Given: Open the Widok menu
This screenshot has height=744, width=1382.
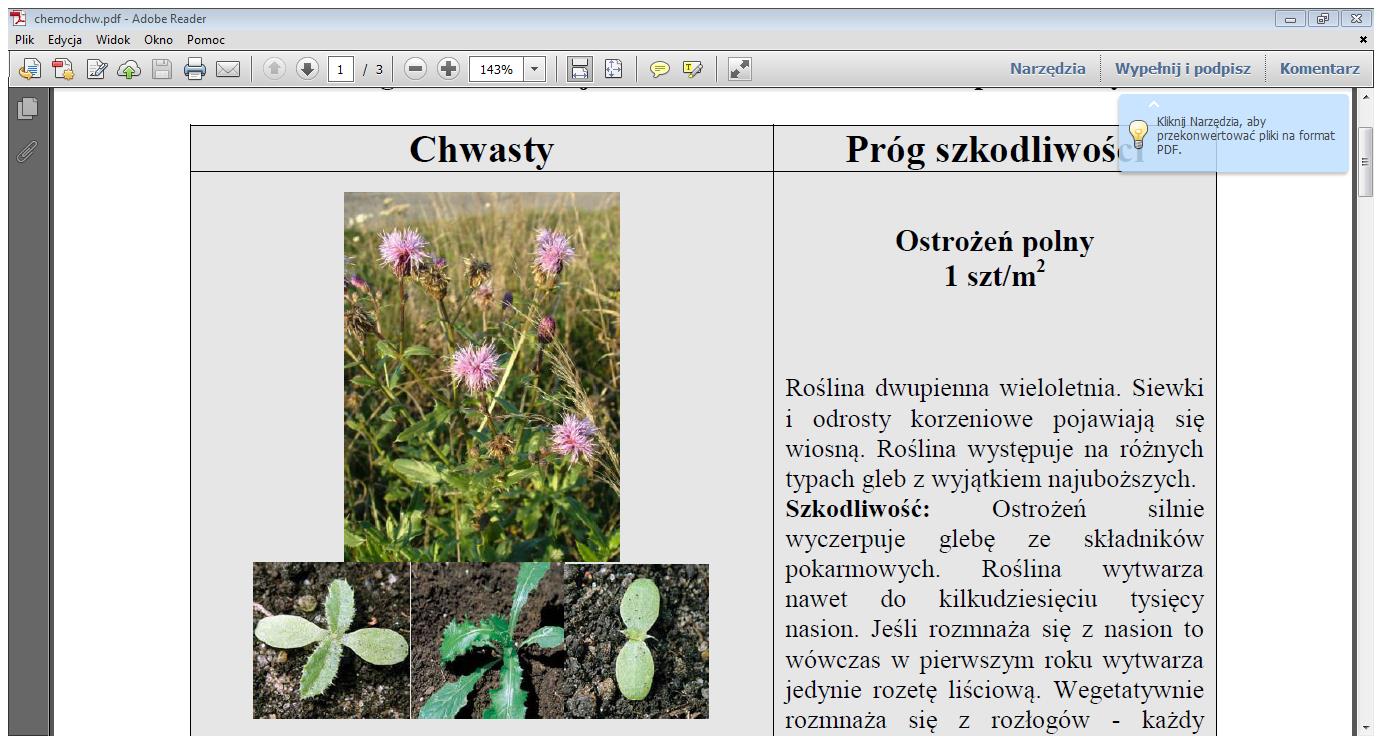Looking at the screenshot, I should click(113, 40).
